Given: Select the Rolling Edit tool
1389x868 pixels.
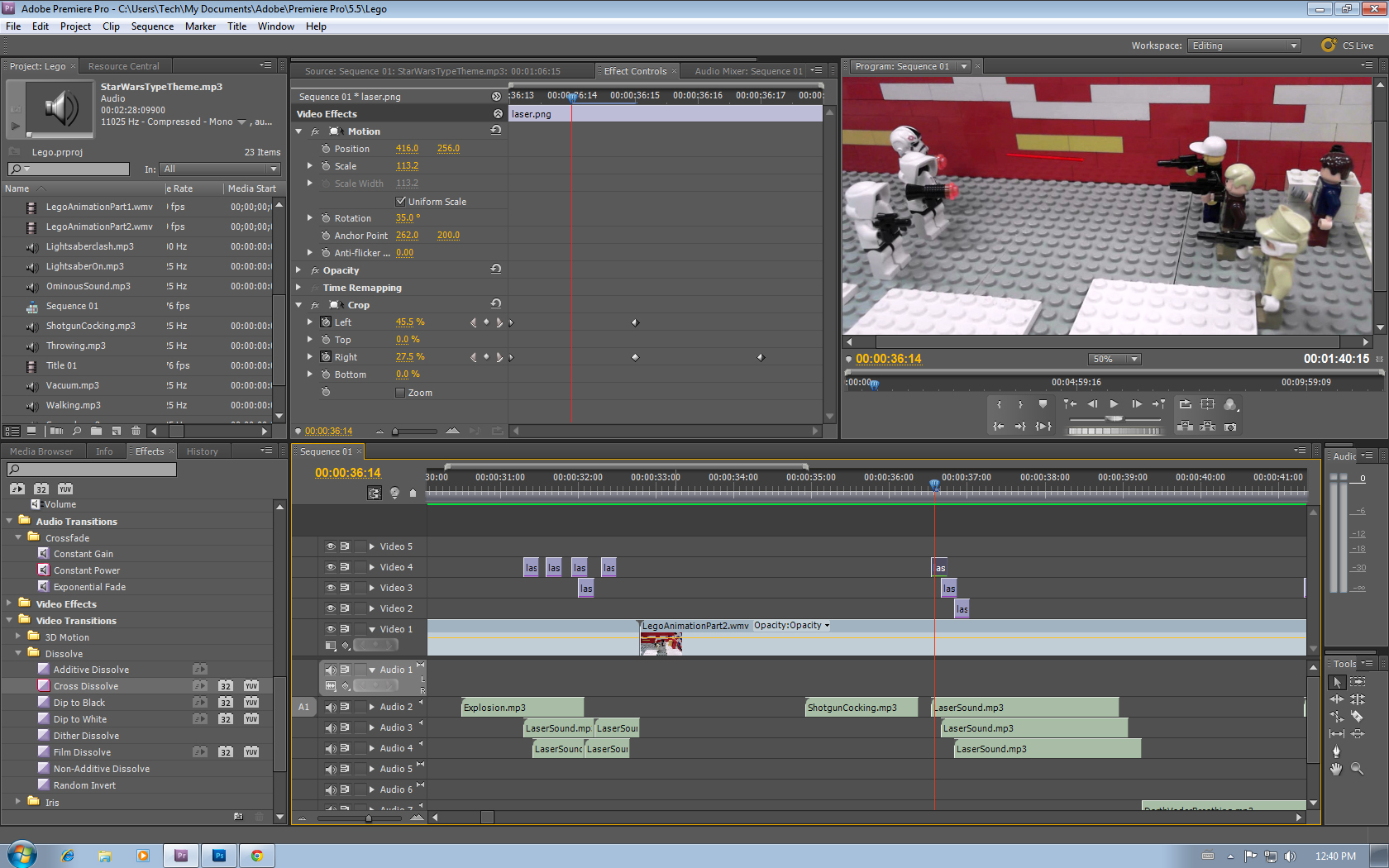Looking at the screenshot, I should pos(1358,699).
